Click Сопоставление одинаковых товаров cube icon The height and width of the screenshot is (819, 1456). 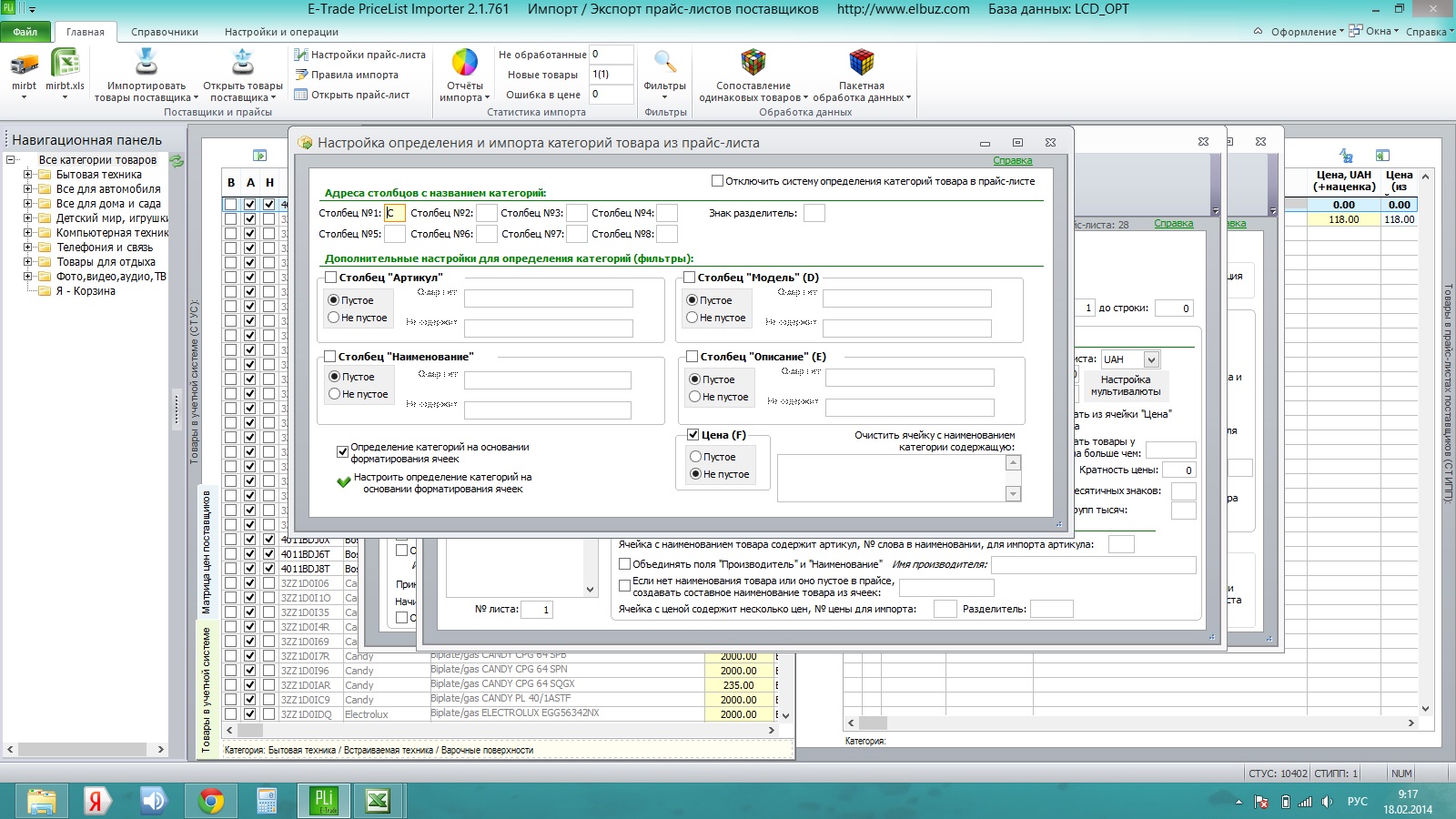[753, 63]
